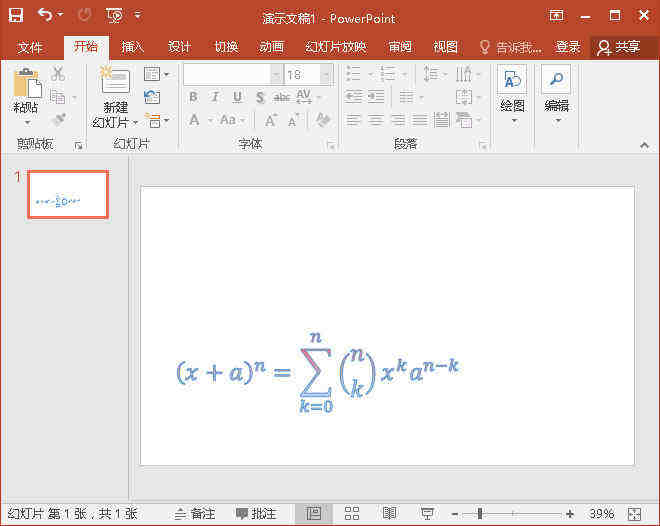Image resolution: width=660 pixels, height=526 pixels.
Task: Expand the 粘贴 options arrow
Action: pos(27,123)
